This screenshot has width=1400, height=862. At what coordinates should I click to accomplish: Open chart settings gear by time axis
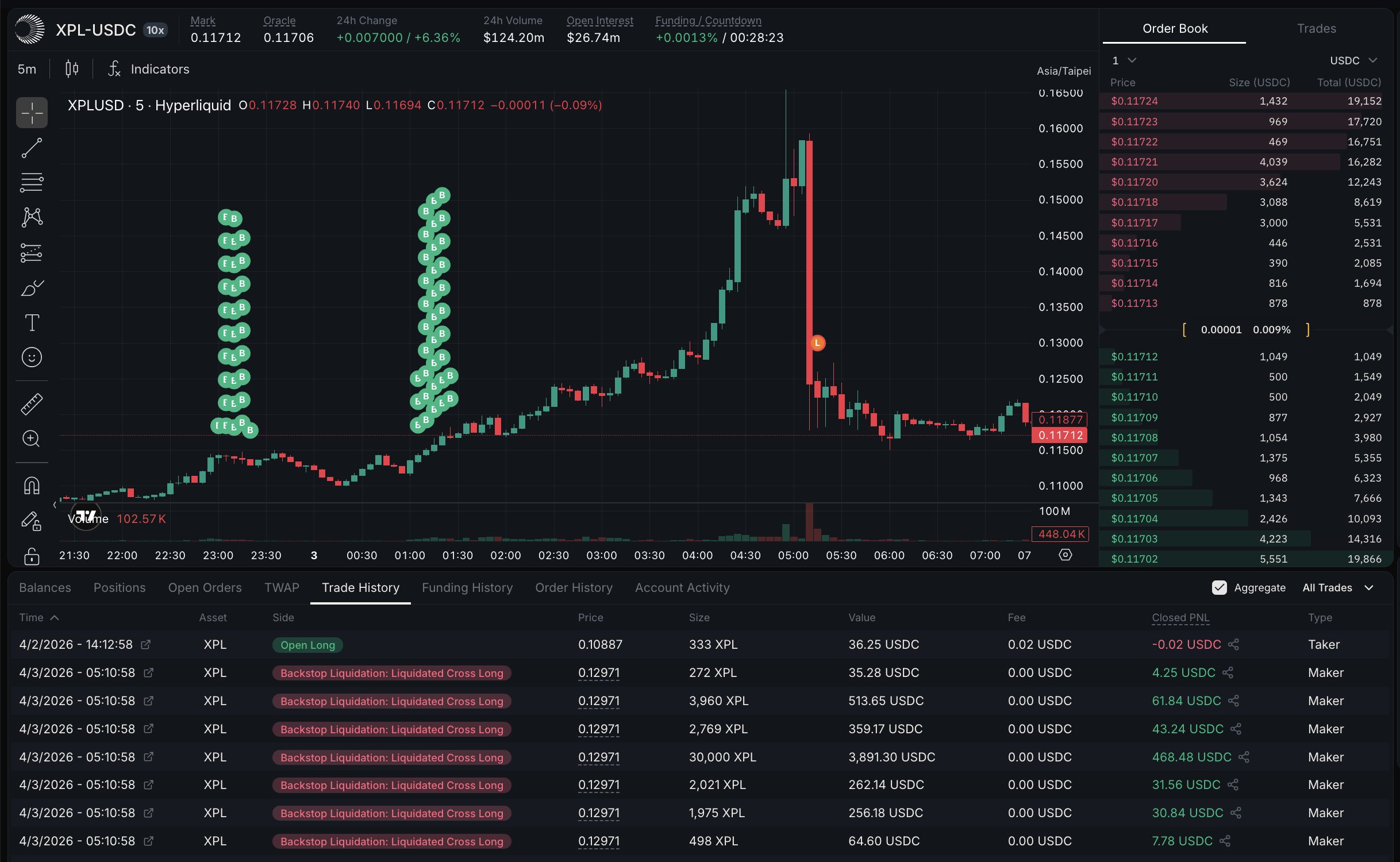coord(1065,555)
